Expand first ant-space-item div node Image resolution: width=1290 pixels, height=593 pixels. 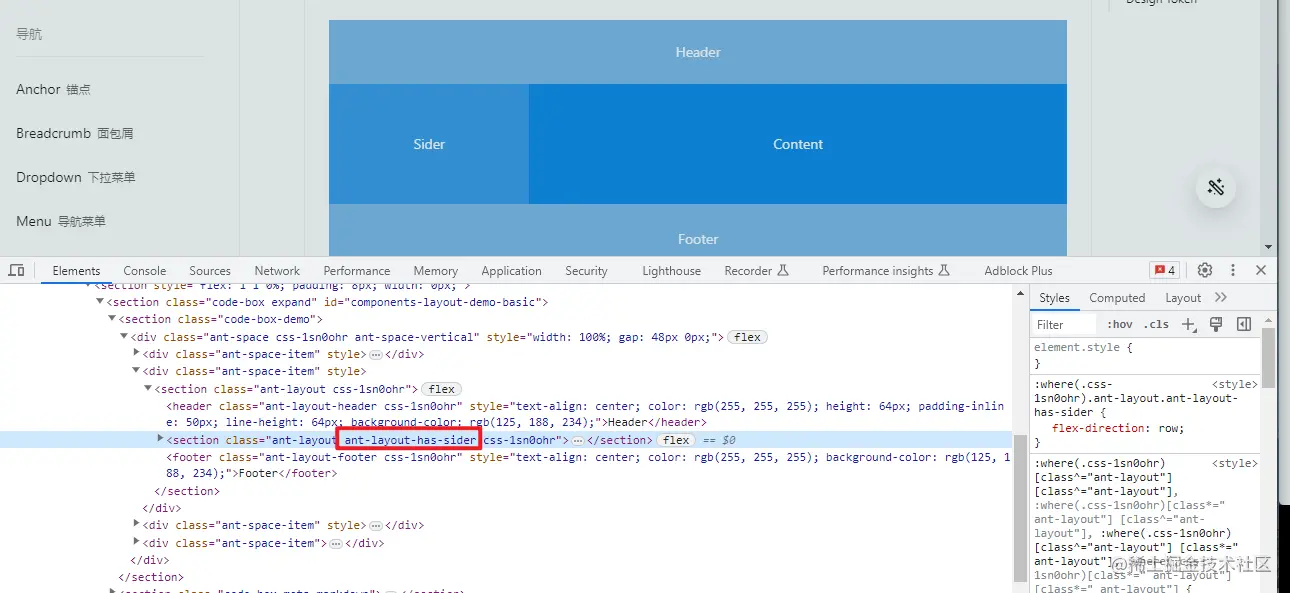coord(137,354)
